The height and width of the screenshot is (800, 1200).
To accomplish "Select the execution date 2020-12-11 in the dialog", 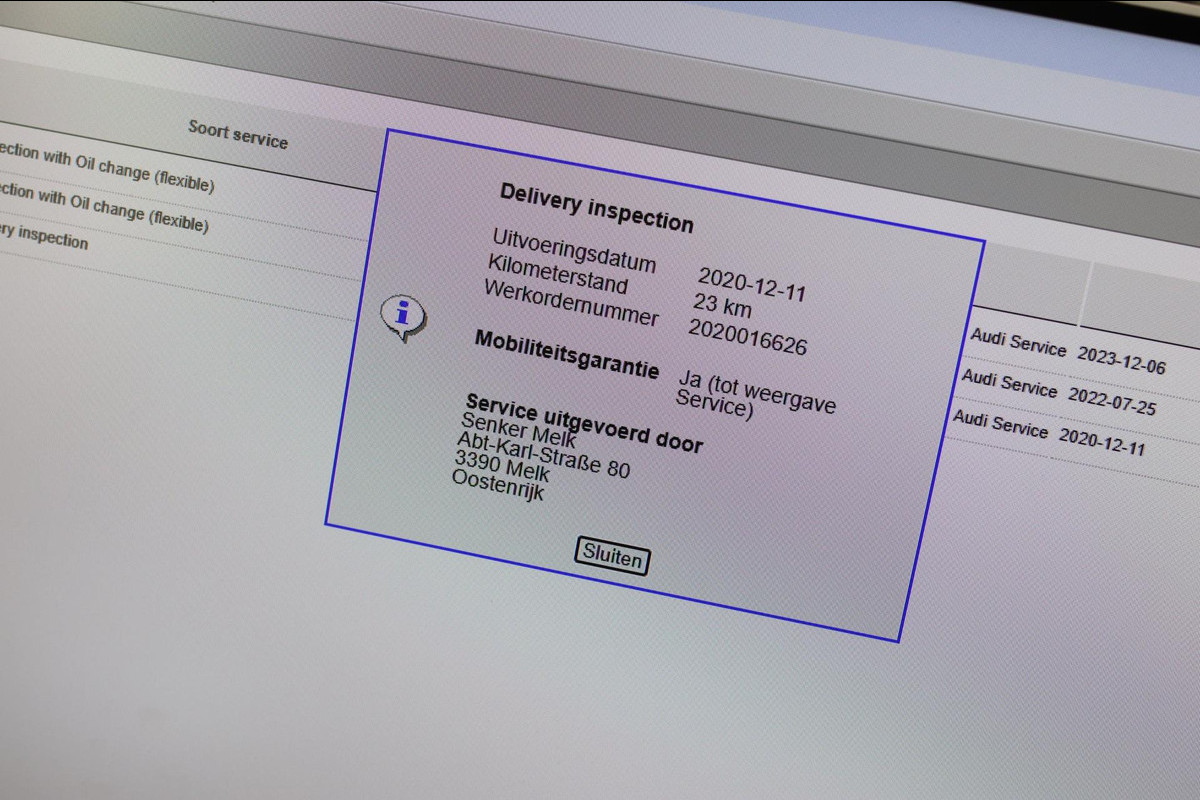I will (x=752, y=284).
